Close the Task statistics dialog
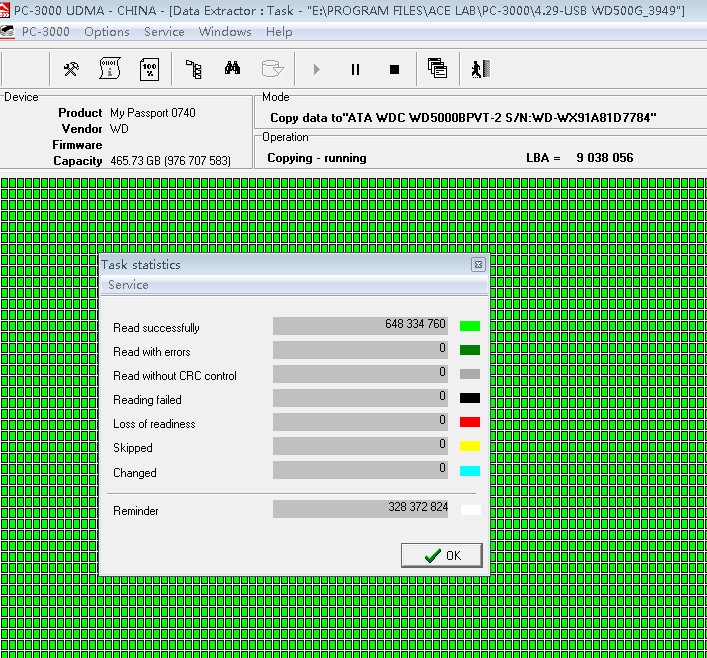 click(478, 265)
